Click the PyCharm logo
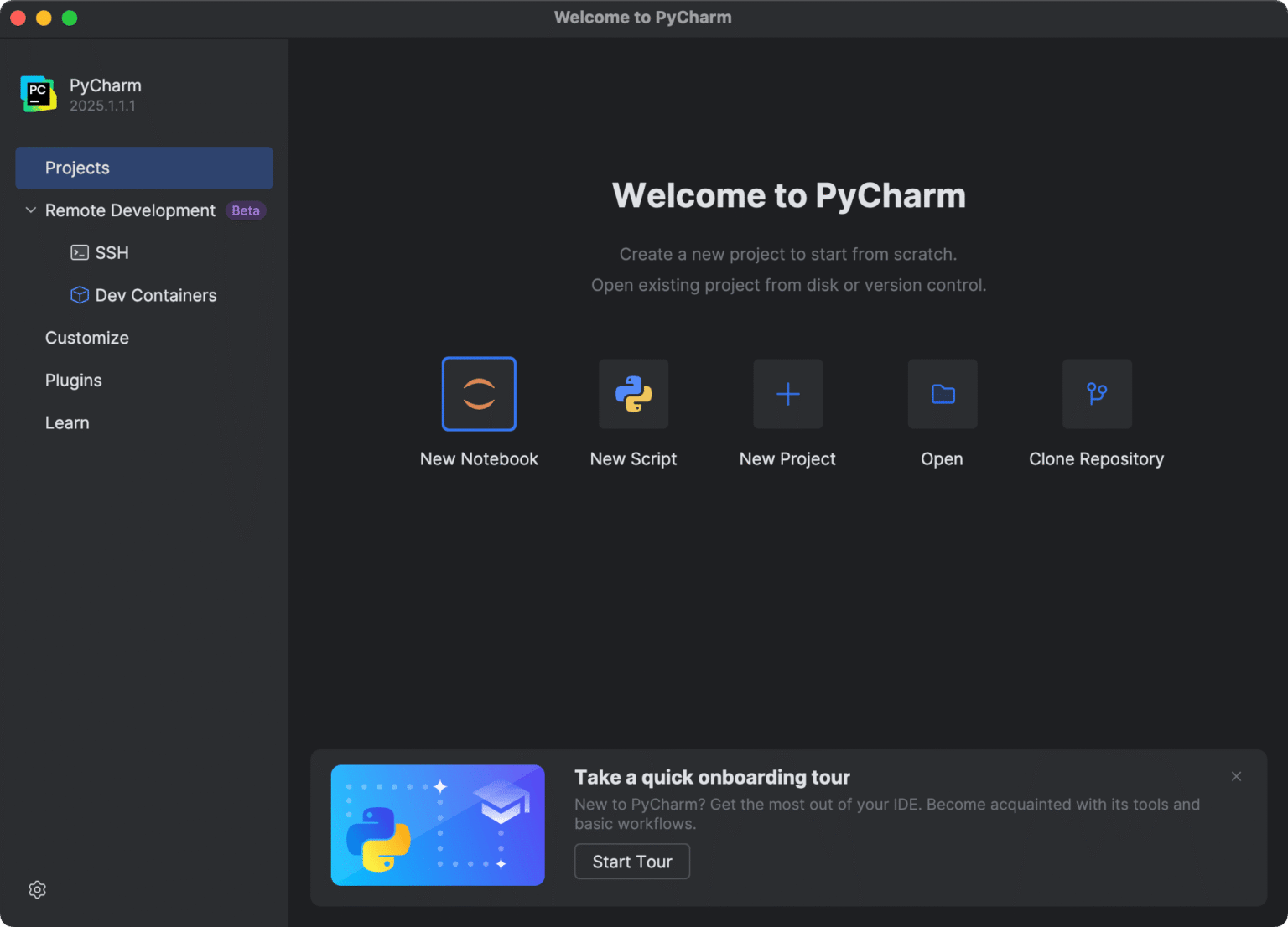1288x927 pixels. pos(38,94)
